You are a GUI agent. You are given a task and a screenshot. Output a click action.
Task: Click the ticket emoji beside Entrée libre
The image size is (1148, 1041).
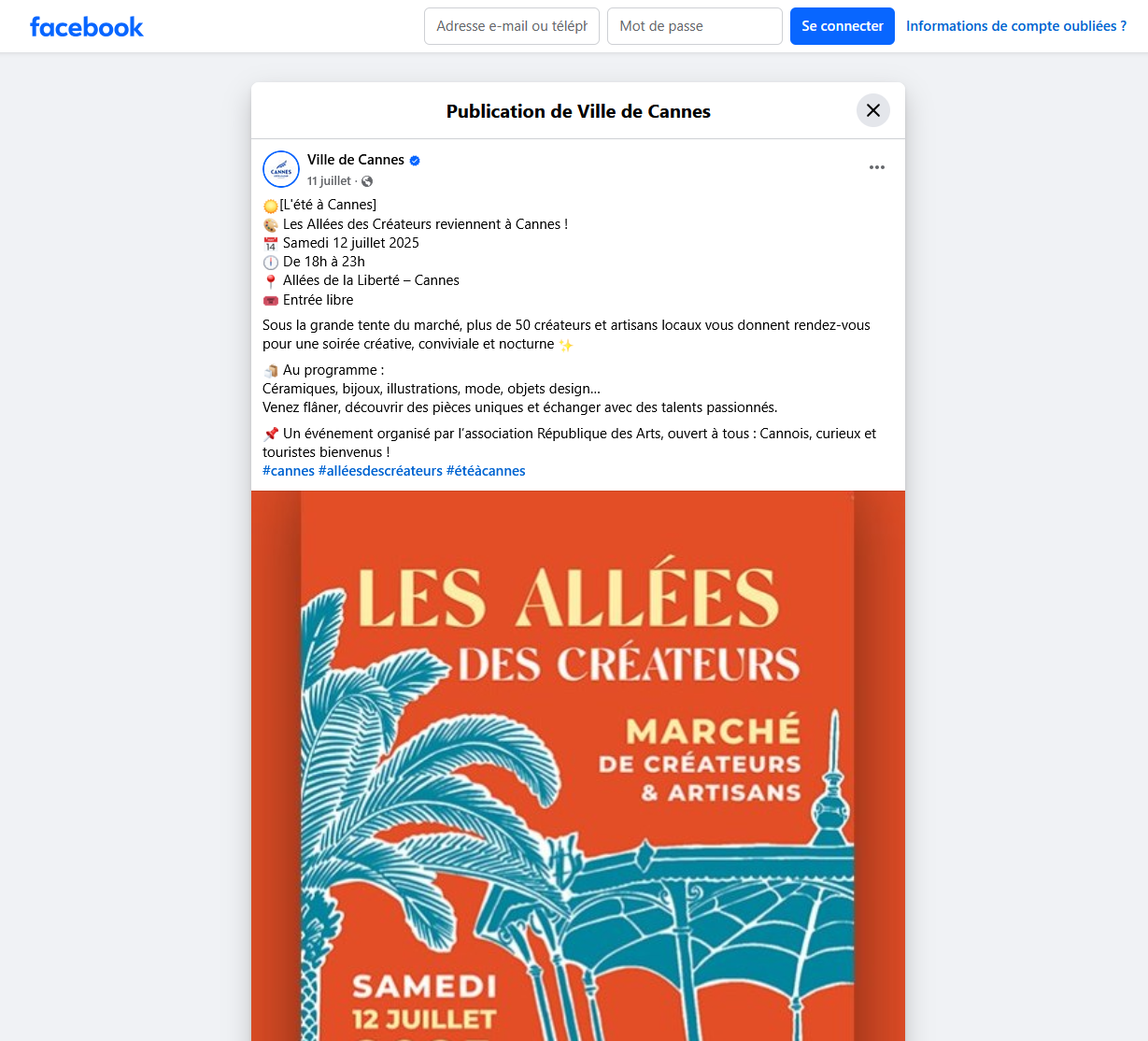[x=271, y=301]
